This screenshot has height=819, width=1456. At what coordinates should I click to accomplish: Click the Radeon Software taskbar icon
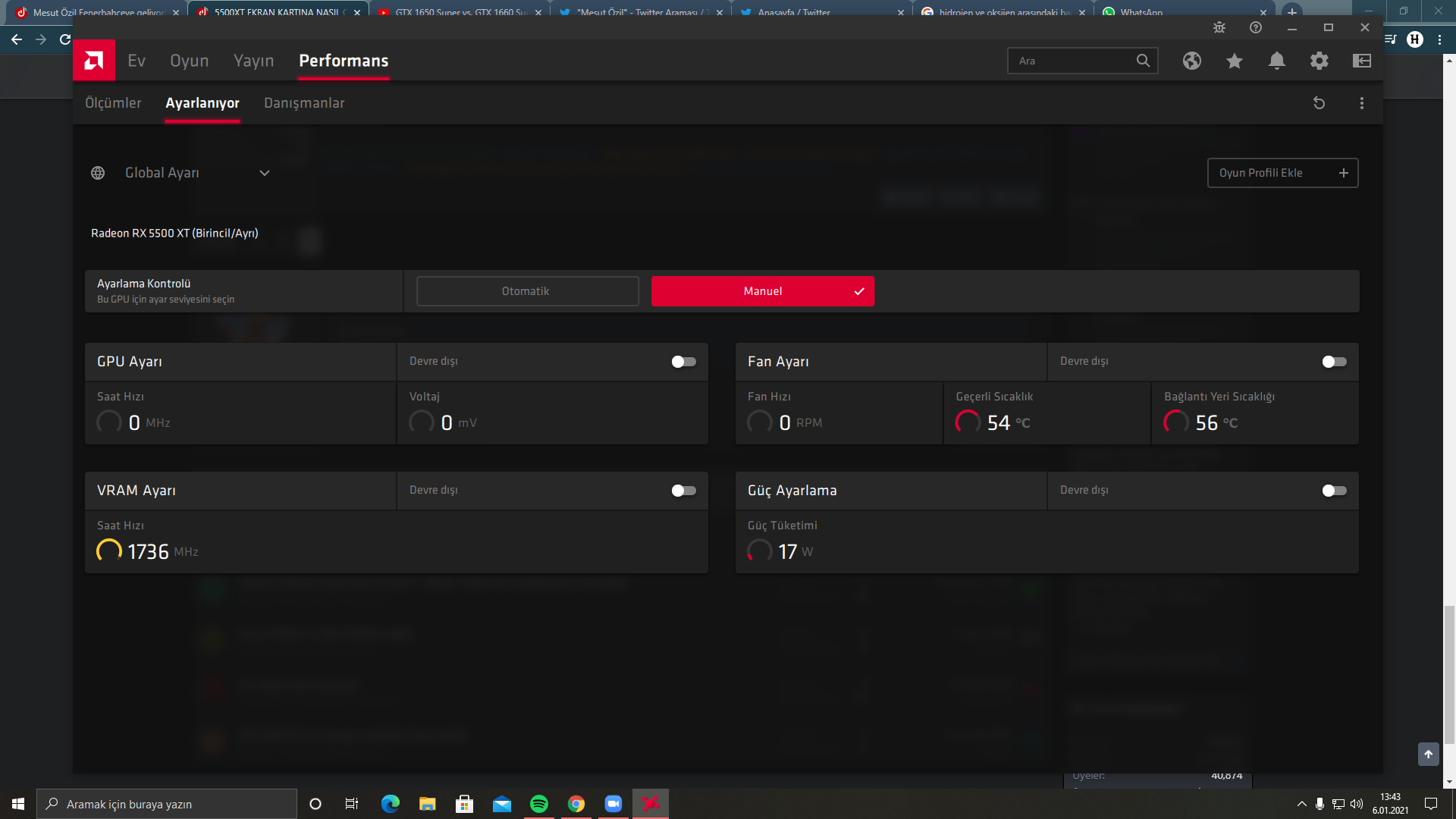[651, 804]
